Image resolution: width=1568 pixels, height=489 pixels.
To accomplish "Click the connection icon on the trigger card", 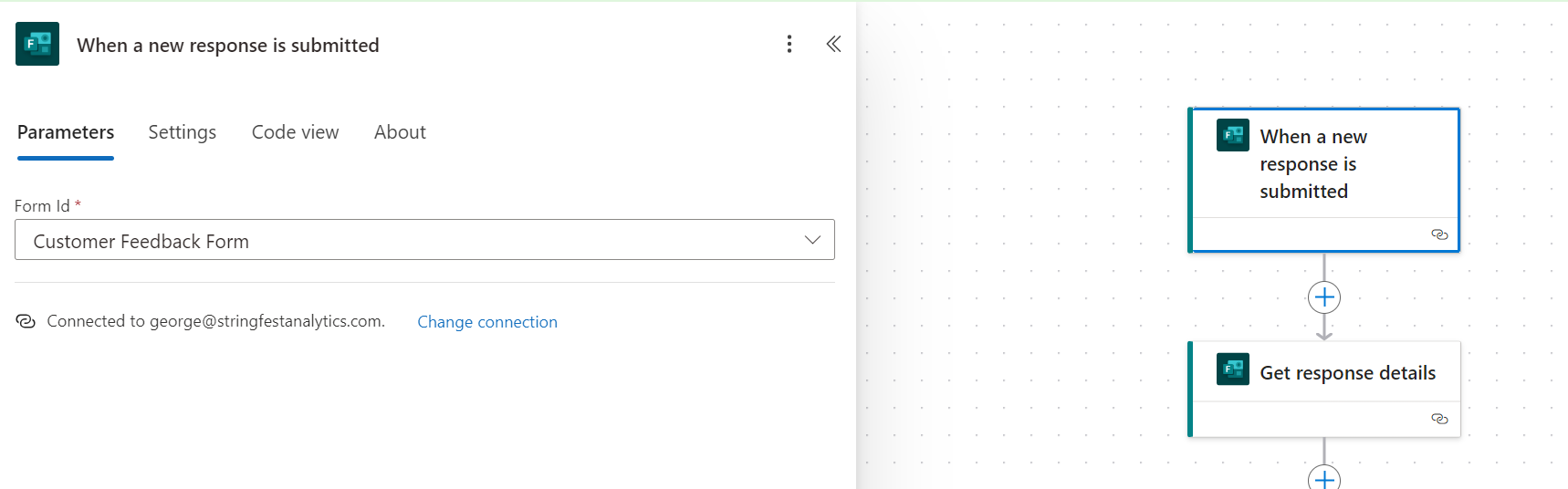I will click(x=1439, y=234).
